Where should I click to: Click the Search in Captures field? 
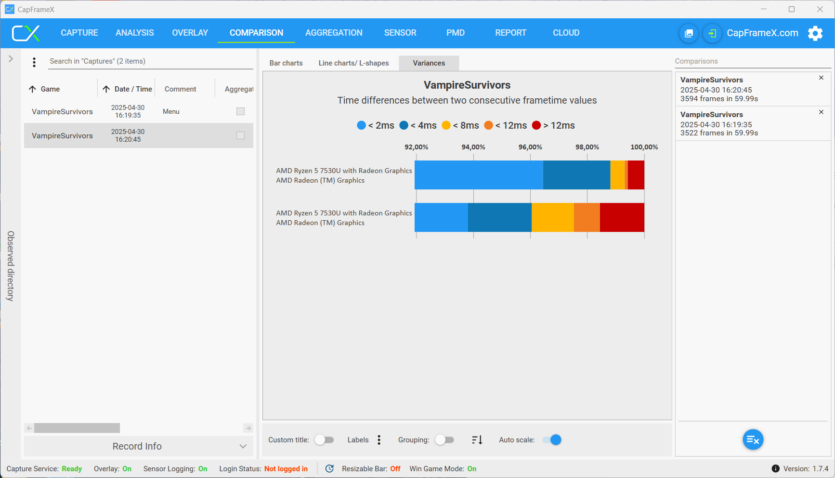click(151, 61)
